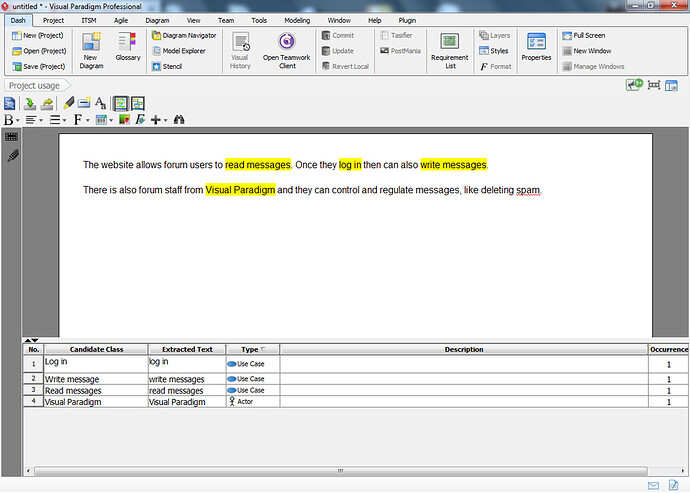Screen dimensions: 690x493
Task: Click the grid icon in left sidebar
Action: tap(11, 137)
